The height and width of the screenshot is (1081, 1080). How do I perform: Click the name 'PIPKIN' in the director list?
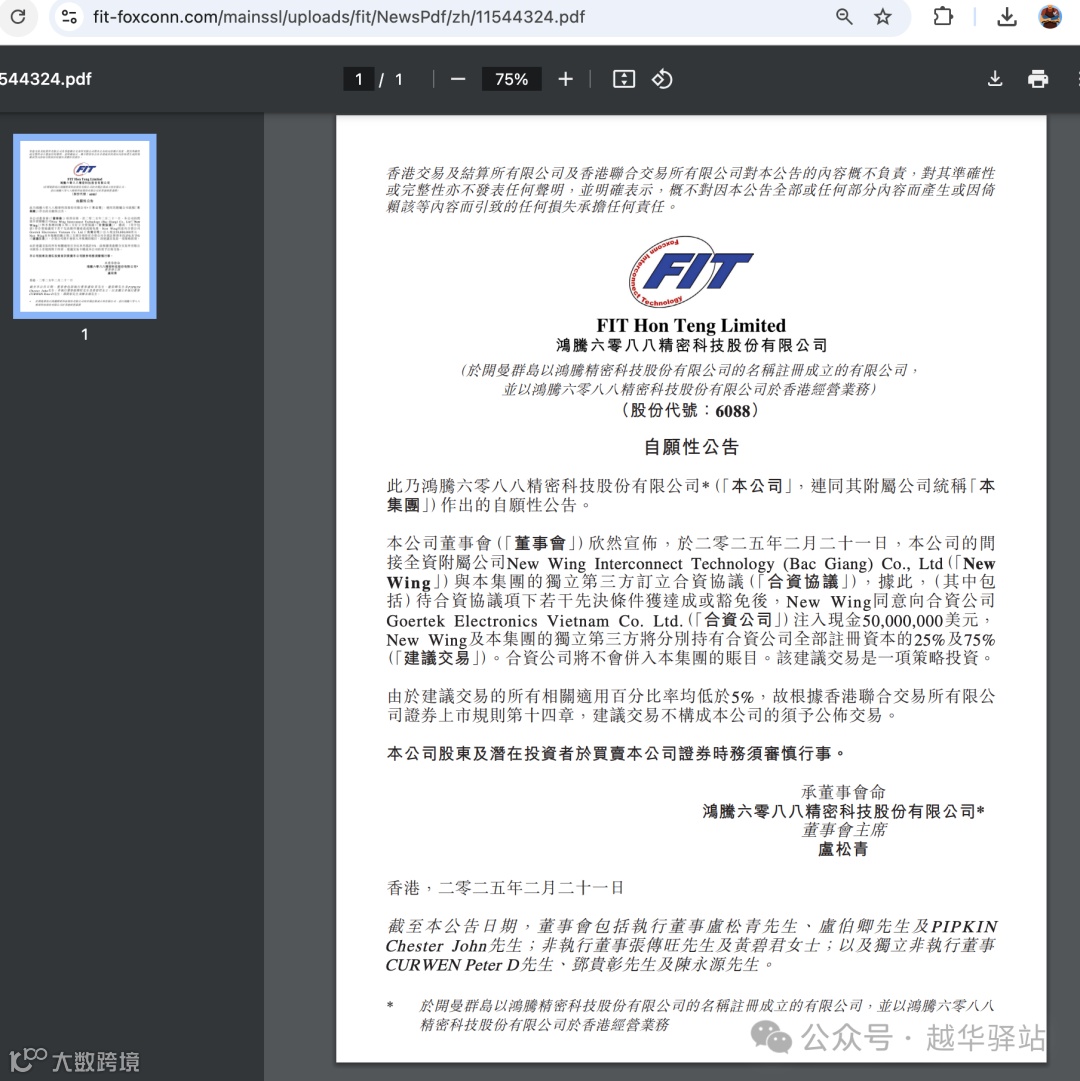click(x=964, y=927)
